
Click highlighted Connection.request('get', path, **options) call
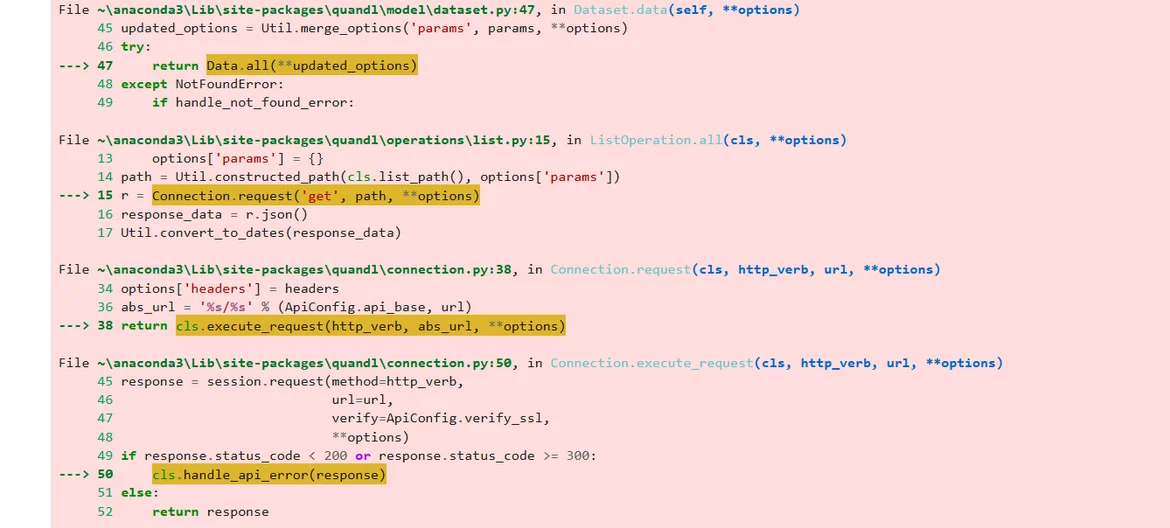click(x=315, y=196)
